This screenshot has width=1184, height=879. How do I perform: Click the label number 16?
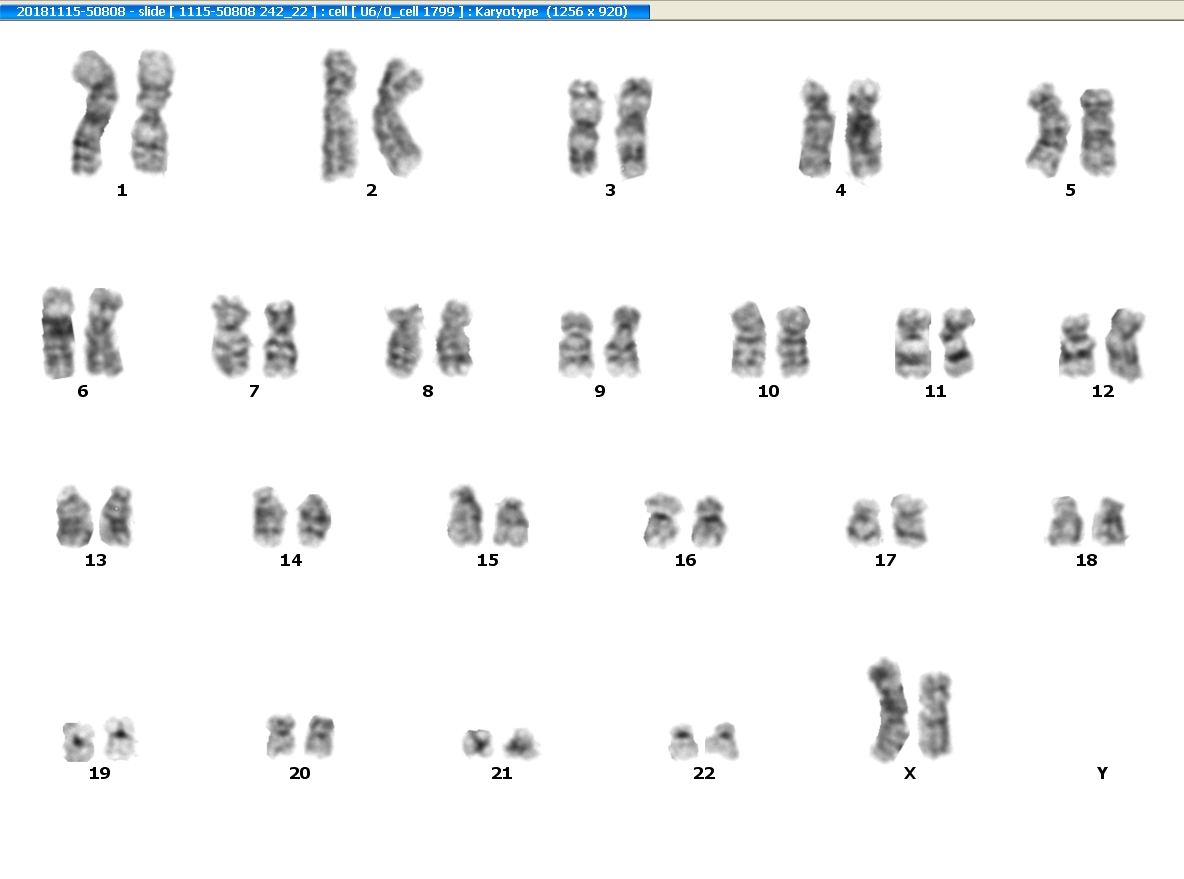pyautogui.click(x=685, y=560)
